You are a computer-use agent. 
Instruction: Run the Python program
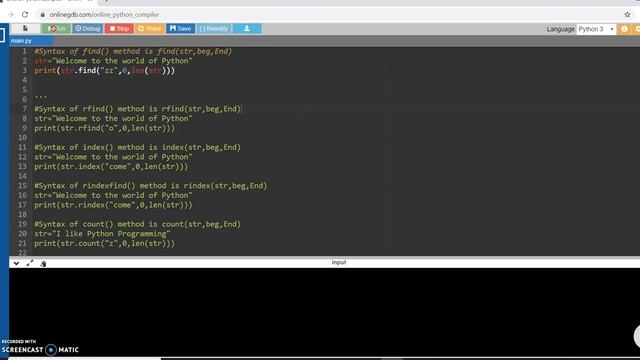point(56,29)
